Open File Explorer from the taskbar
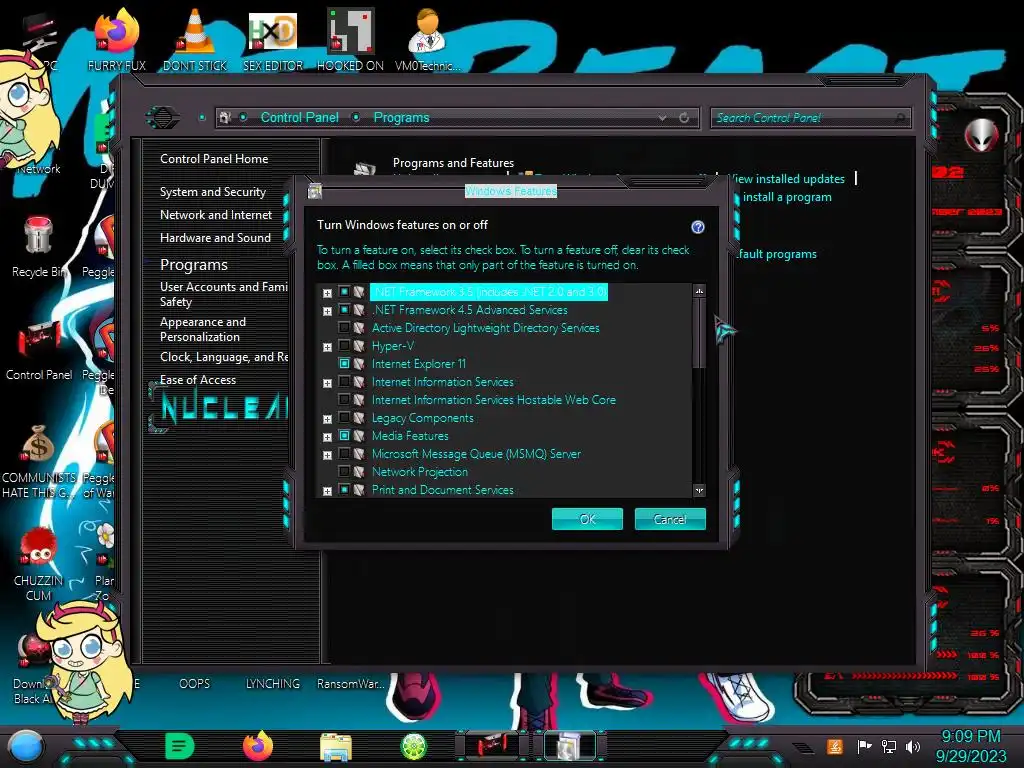Viewport: 1024px width, 768px height. [336, 747]
